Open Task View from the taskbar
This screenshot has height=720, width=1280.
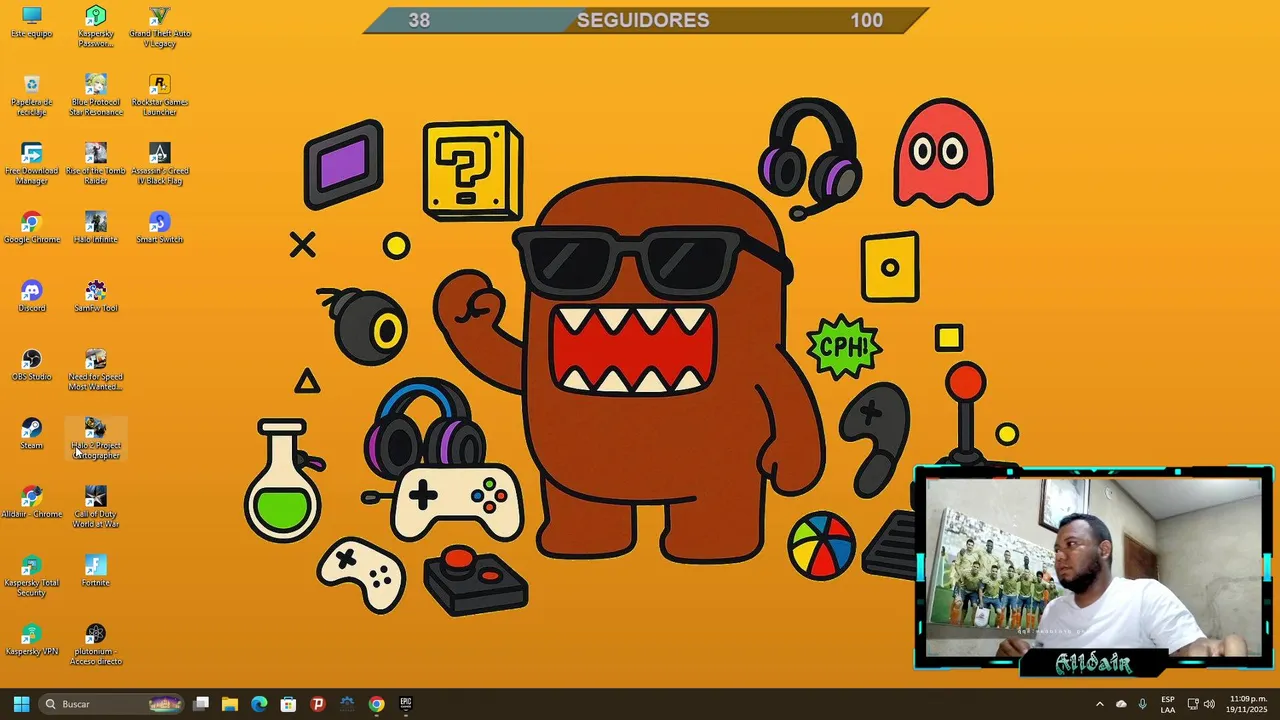point(201,704)
